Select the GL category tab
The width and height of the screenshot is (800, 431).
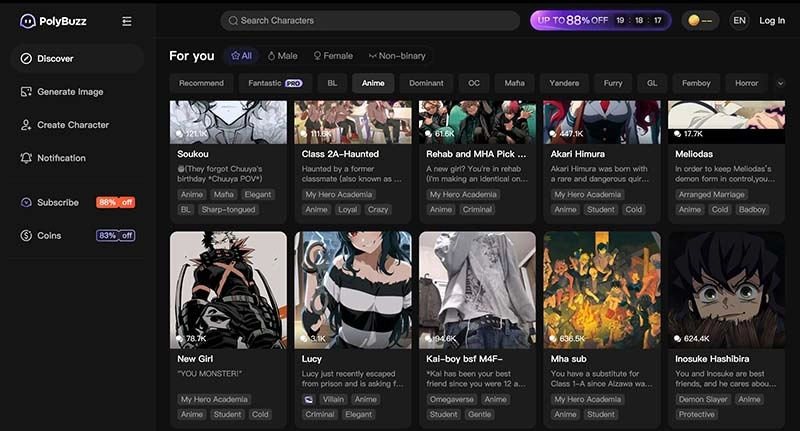pyautogui.click(x=652, y=83)
